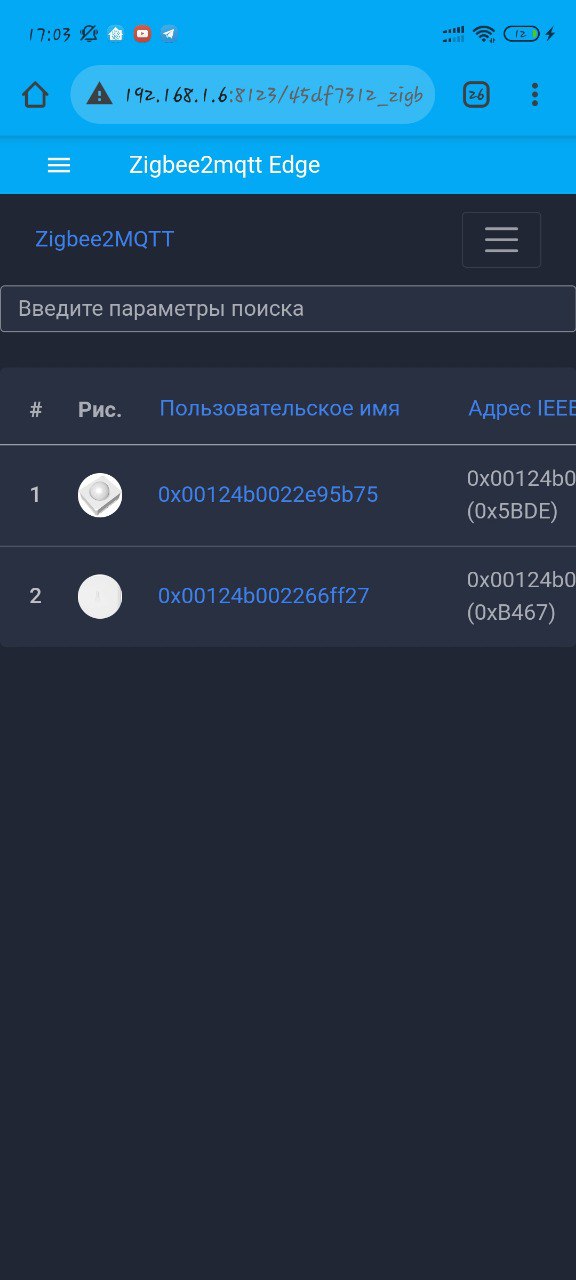
Task: Open the Home Assistant sidebar hamburger menu
Action: point(59,165)
